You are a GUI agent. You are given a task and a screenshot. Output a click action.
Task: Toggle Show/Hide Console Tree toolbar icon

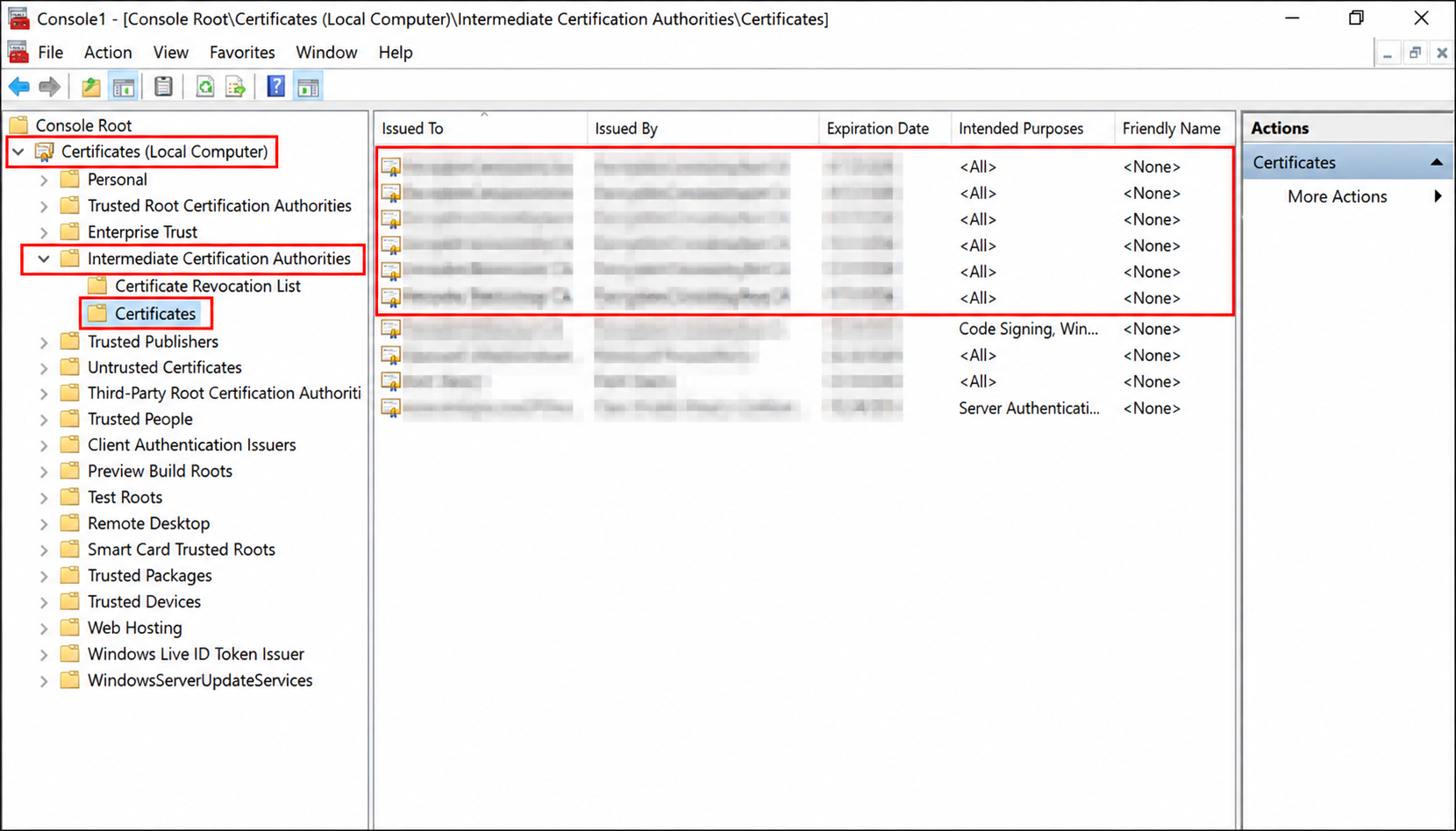coord(124,87)
